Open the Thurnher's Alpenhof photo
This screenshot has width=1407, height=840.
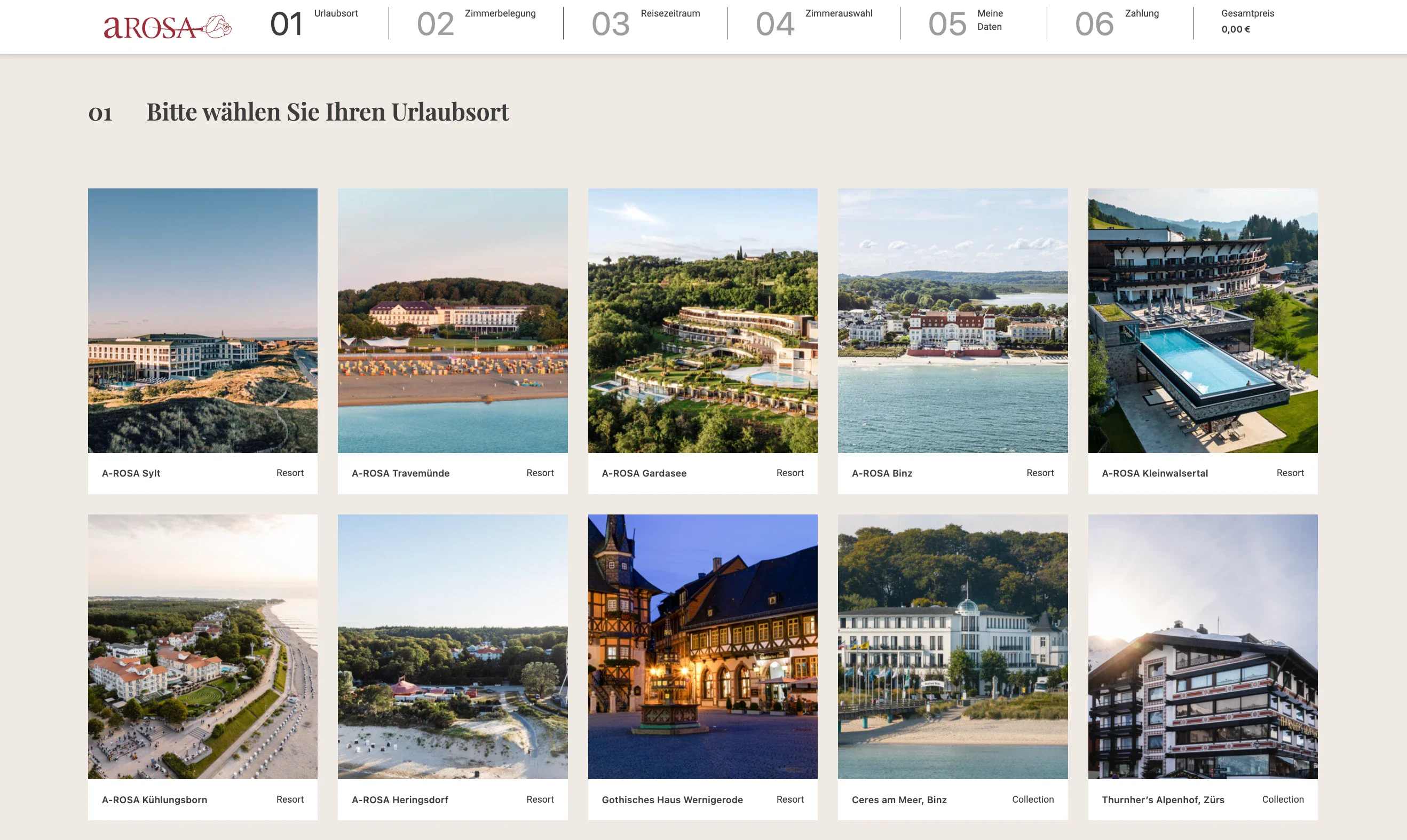(1203, 646)
